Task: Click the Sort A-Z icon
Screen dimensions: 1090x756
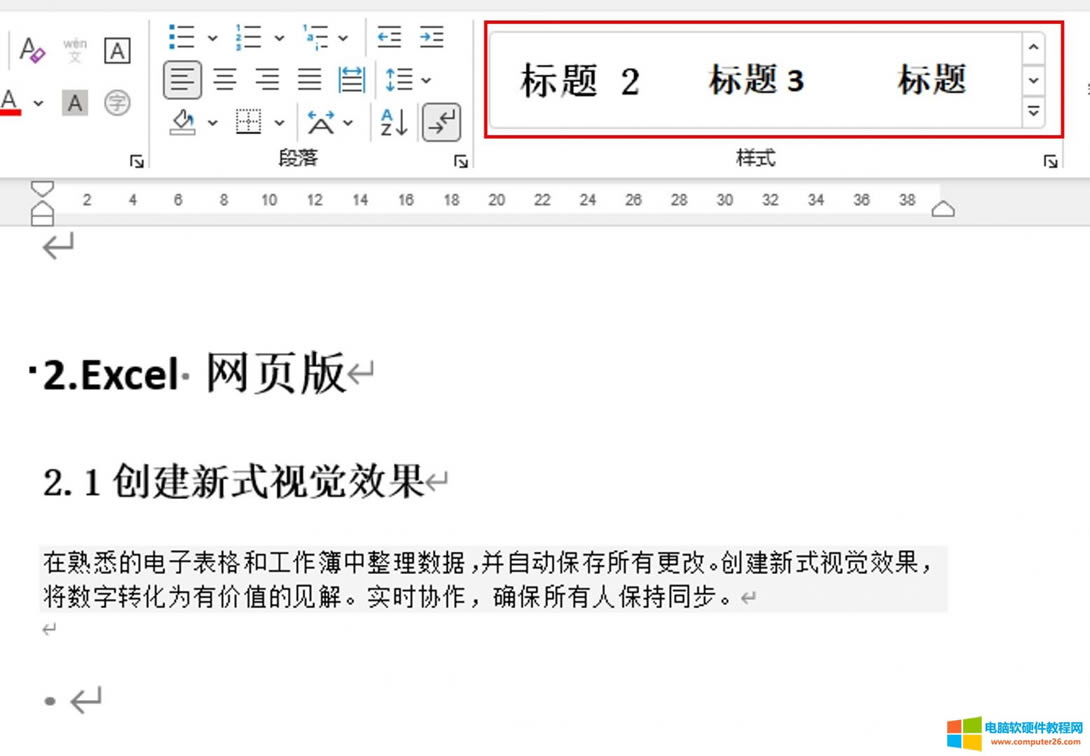Action: click(x=394, y=122)
